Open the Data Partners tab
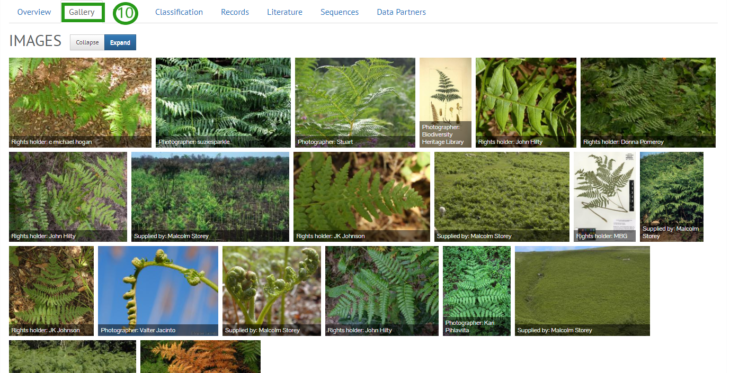Screen dimensions: 730x373 tap(401, 12)
